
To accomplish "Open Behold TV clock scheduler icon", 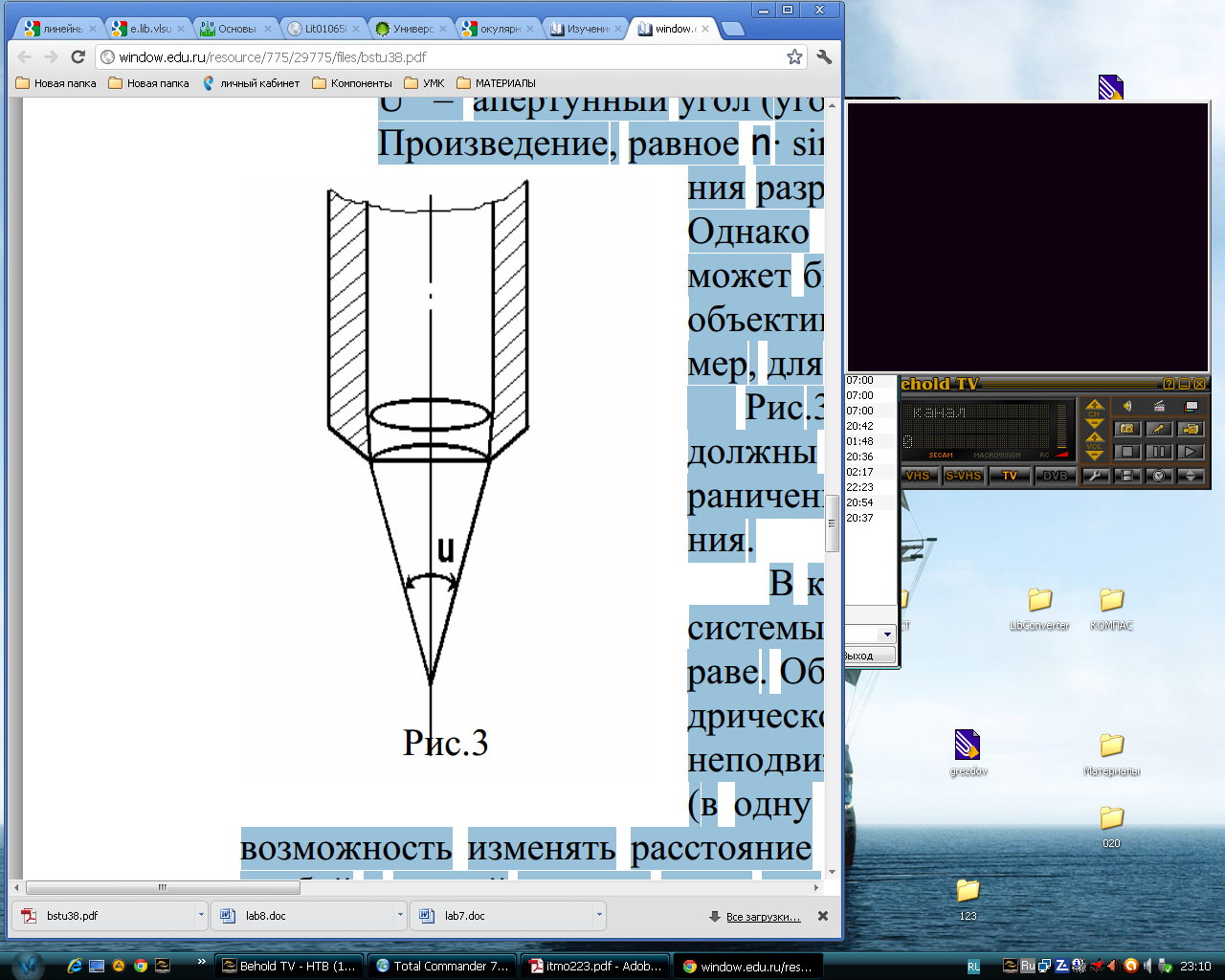I will click(1159, 476).
